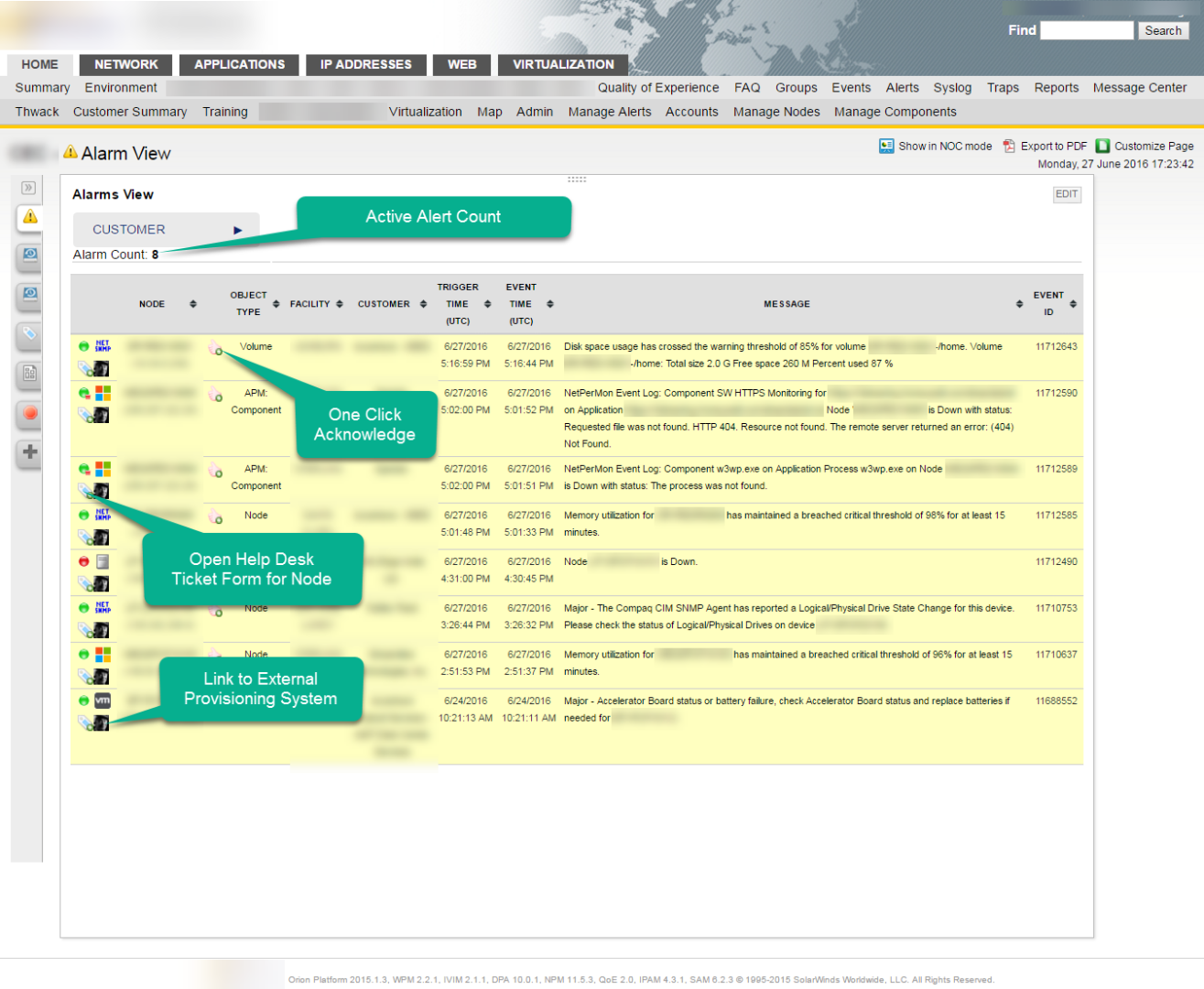Click the EDIT button in Alarms View
The height and width of the screenshot is (989, 1204).
point(1067,194)
